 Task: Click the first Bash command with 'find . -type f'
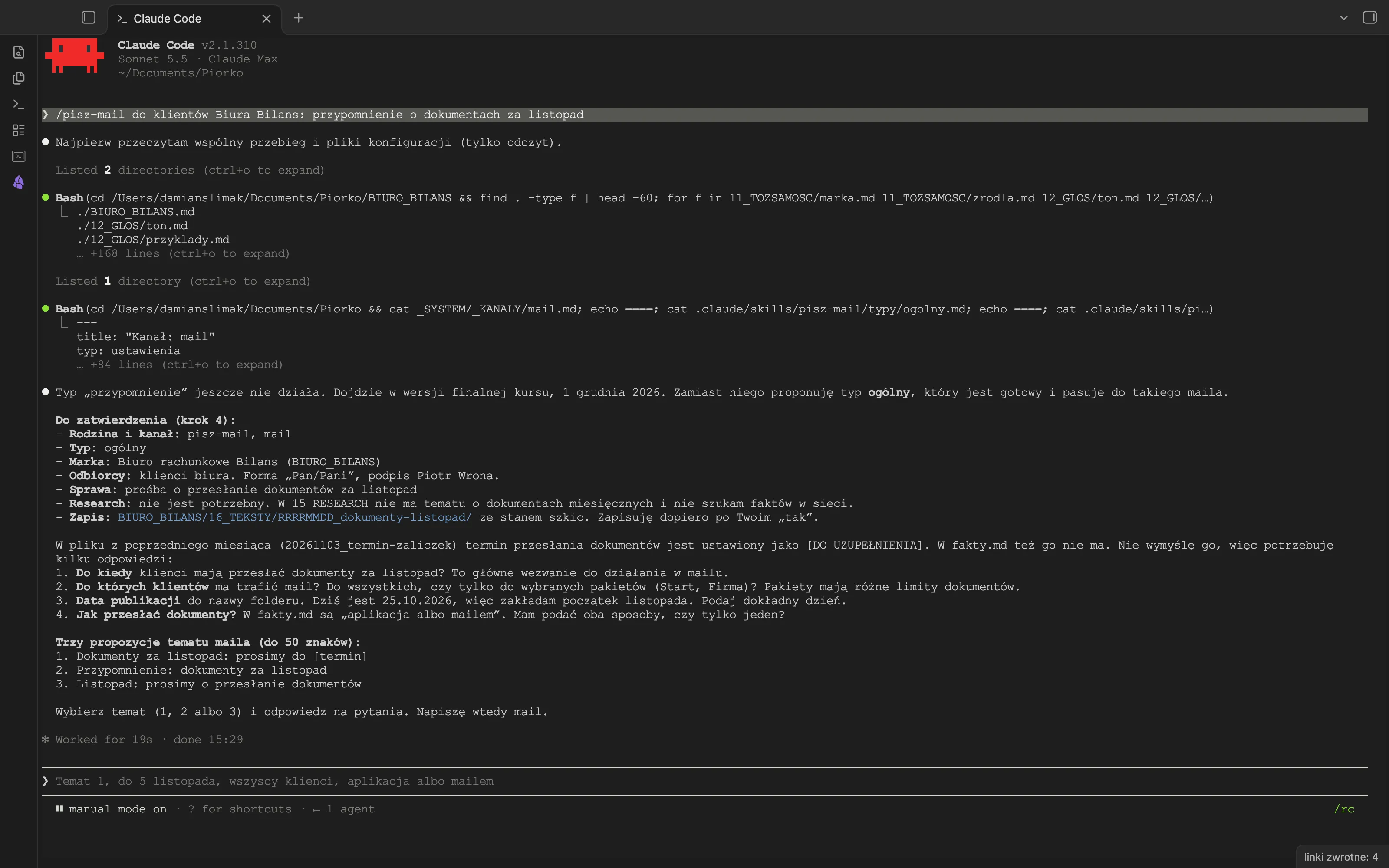pyautogui.click(x=634, y=198)
